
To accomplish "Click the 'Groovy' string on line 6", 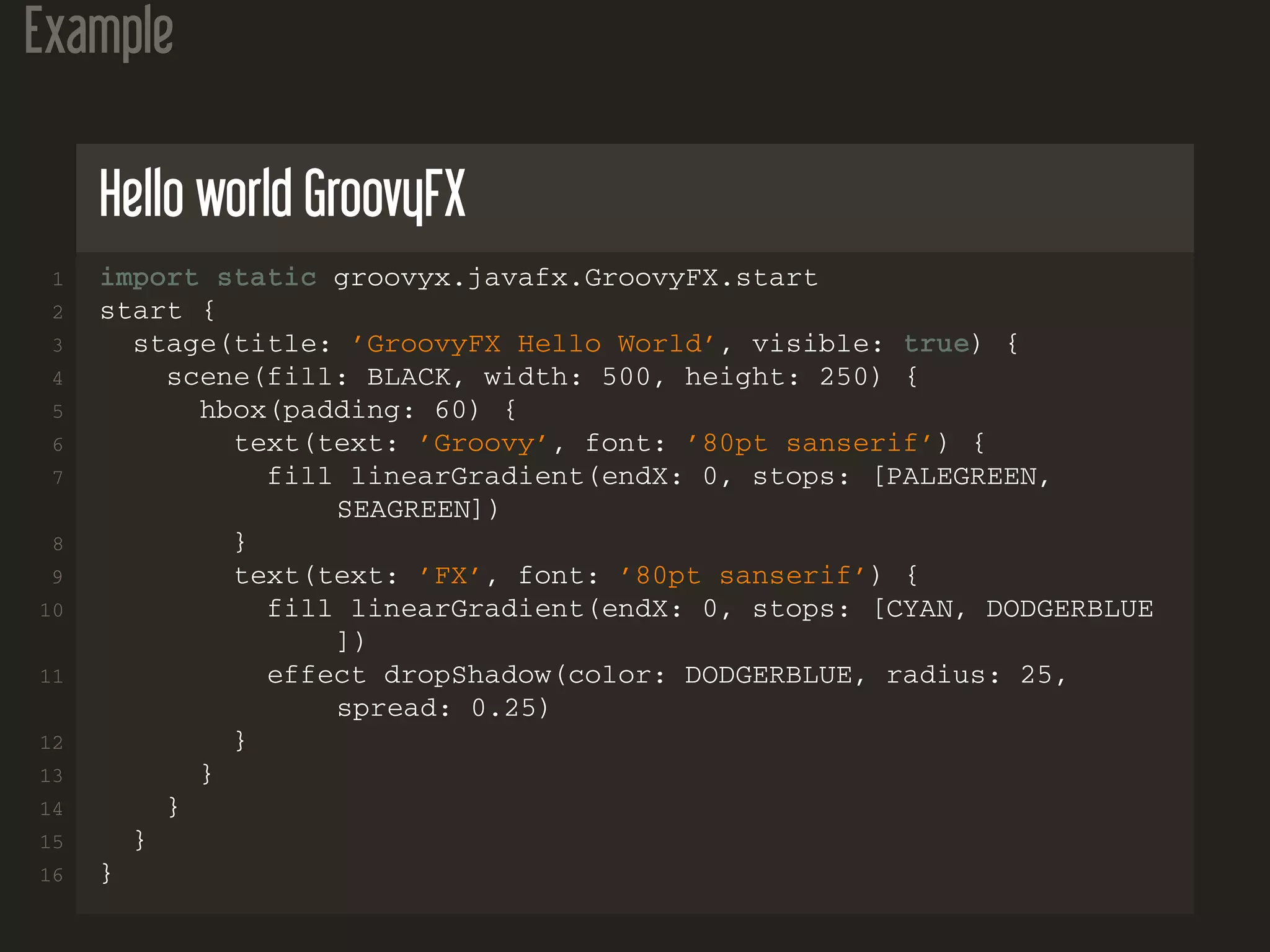I will [484, 443].
